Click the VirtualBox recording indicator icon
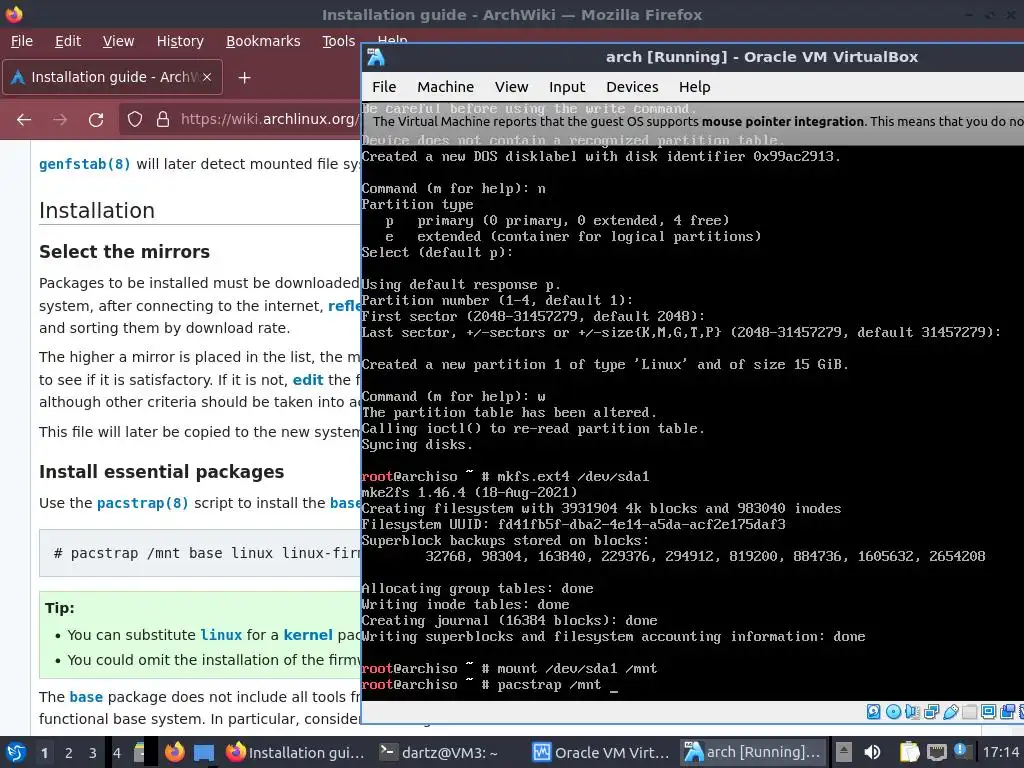 pos(1008,712)
